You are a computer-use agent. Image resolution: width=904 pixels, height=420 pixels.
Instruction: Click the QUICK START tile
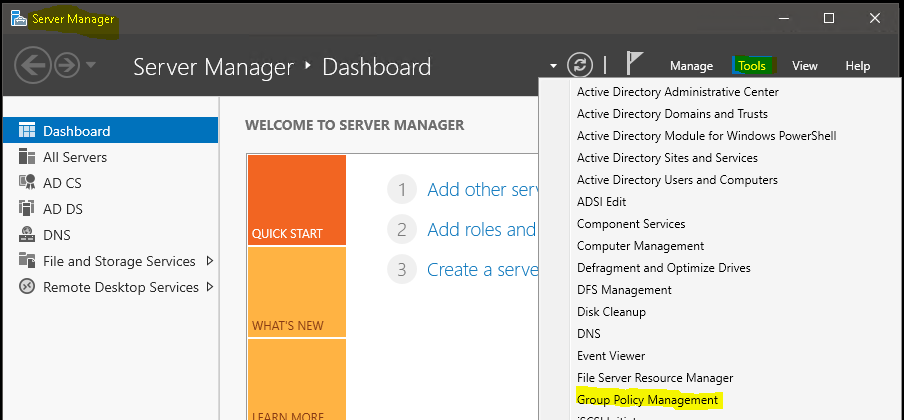tap(296, 200)
